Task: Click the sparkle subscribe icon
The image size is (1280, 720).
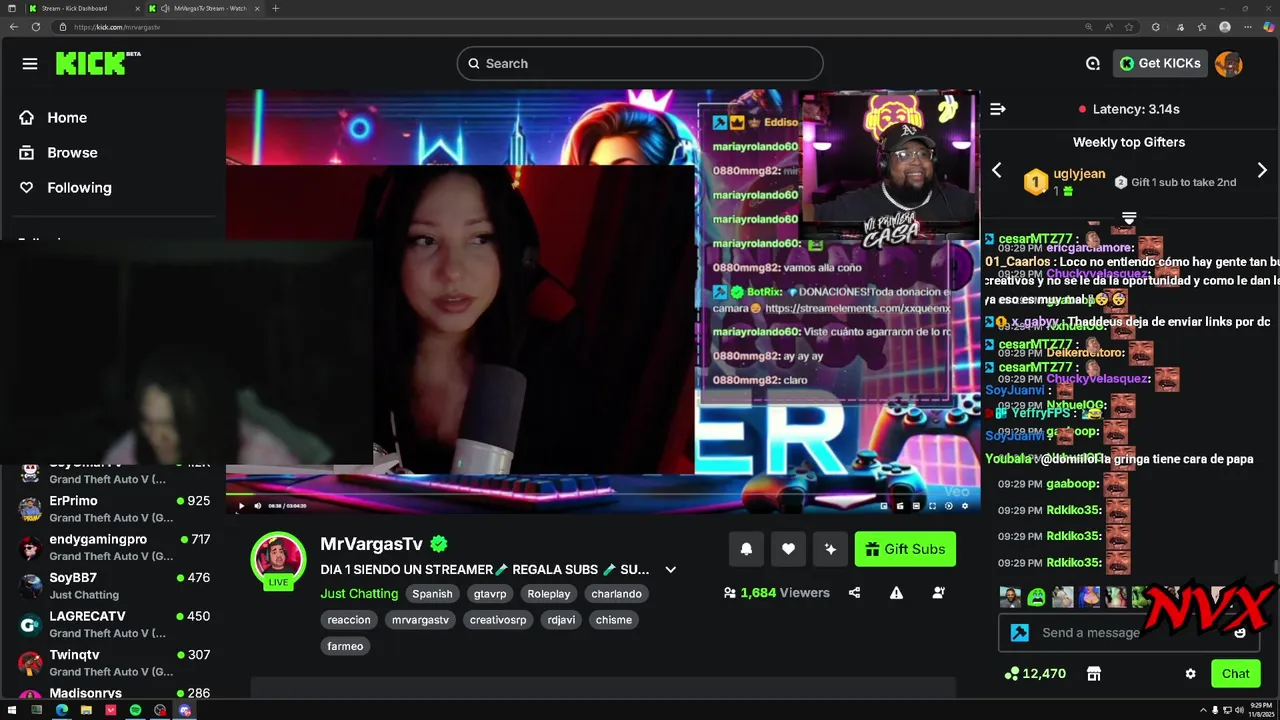Action: [x=830, y=549]
